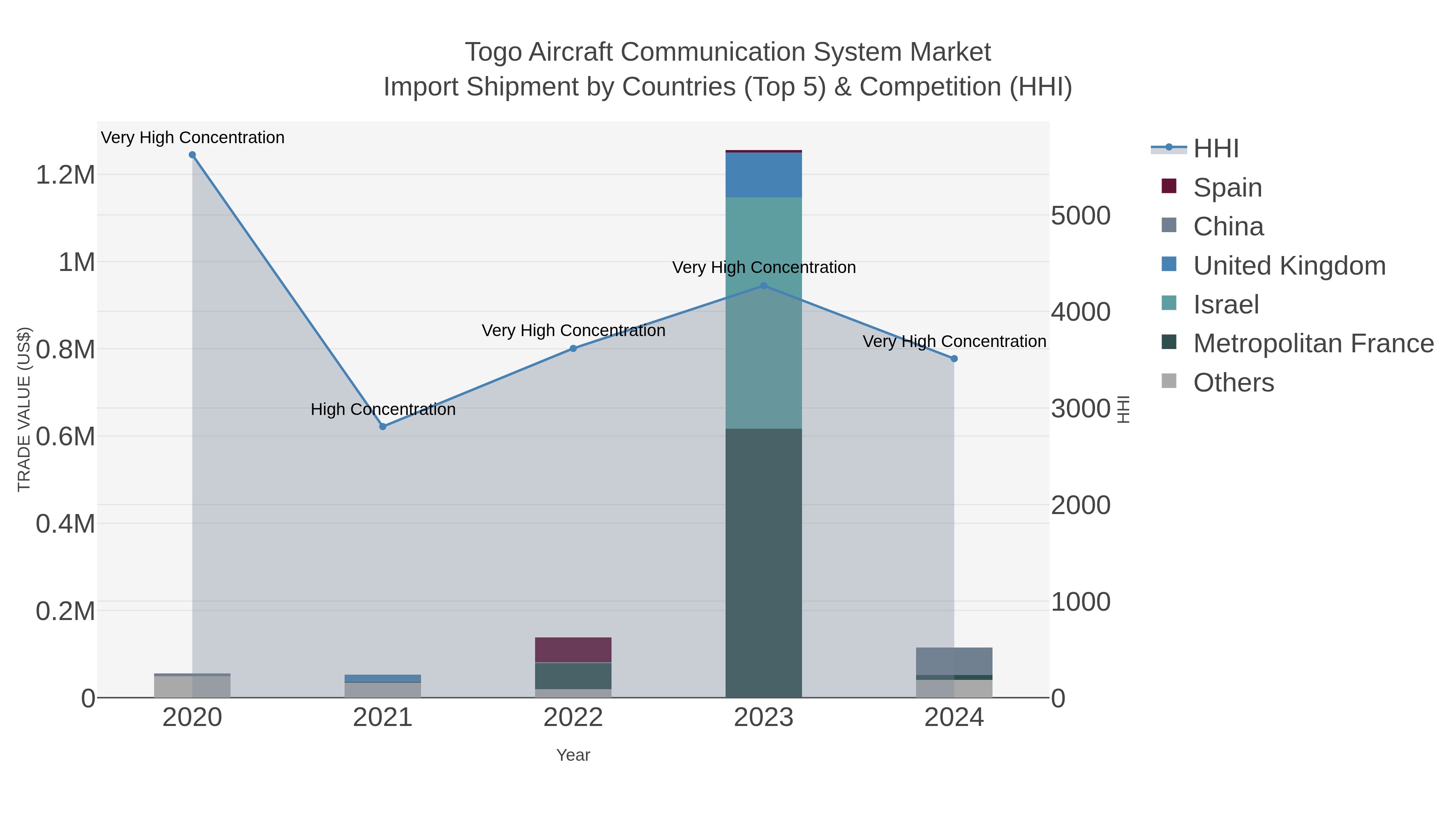Click the Spain segment of 2022 bar
Screen dimensions: 1456x819
pos(573,650)
